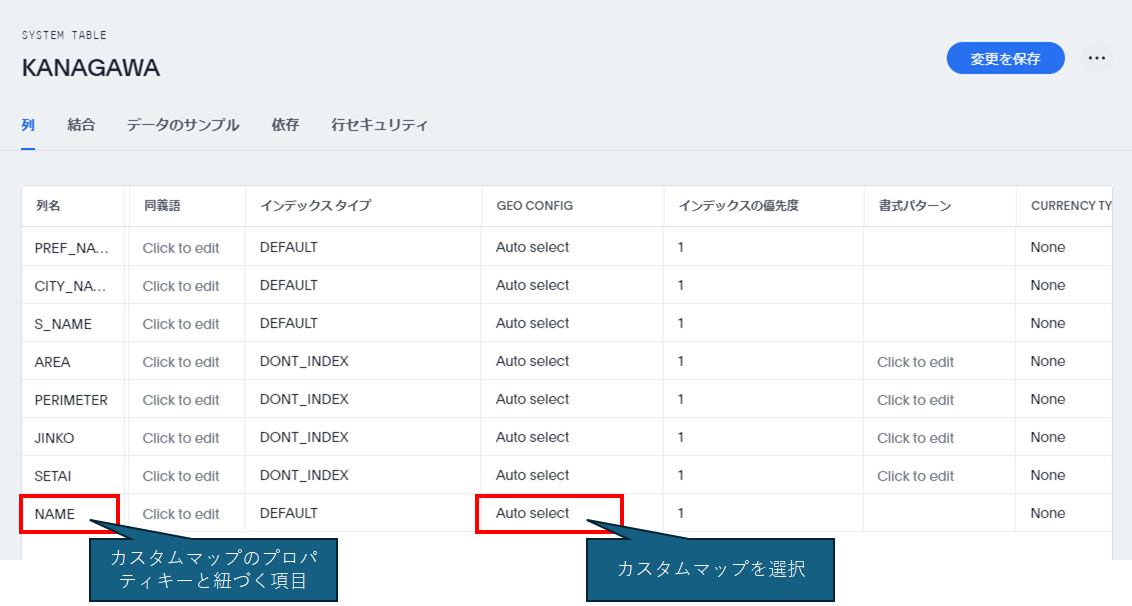The width and height of the screenshot is (1132, 606).
Task: Go to the 行セキュリティ tab
Action: (x=379, y=125)
